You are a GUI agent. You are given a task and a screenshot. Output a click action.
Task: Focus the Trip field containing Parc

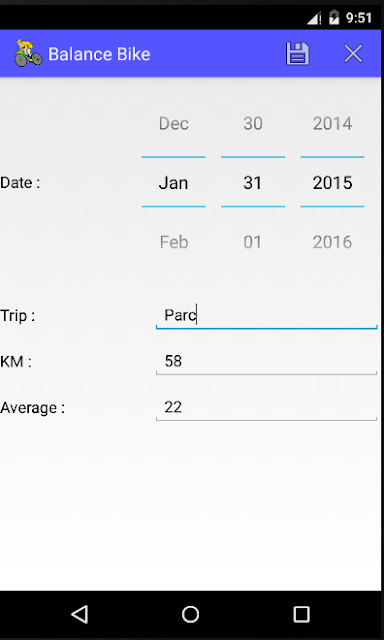point(266,316)
